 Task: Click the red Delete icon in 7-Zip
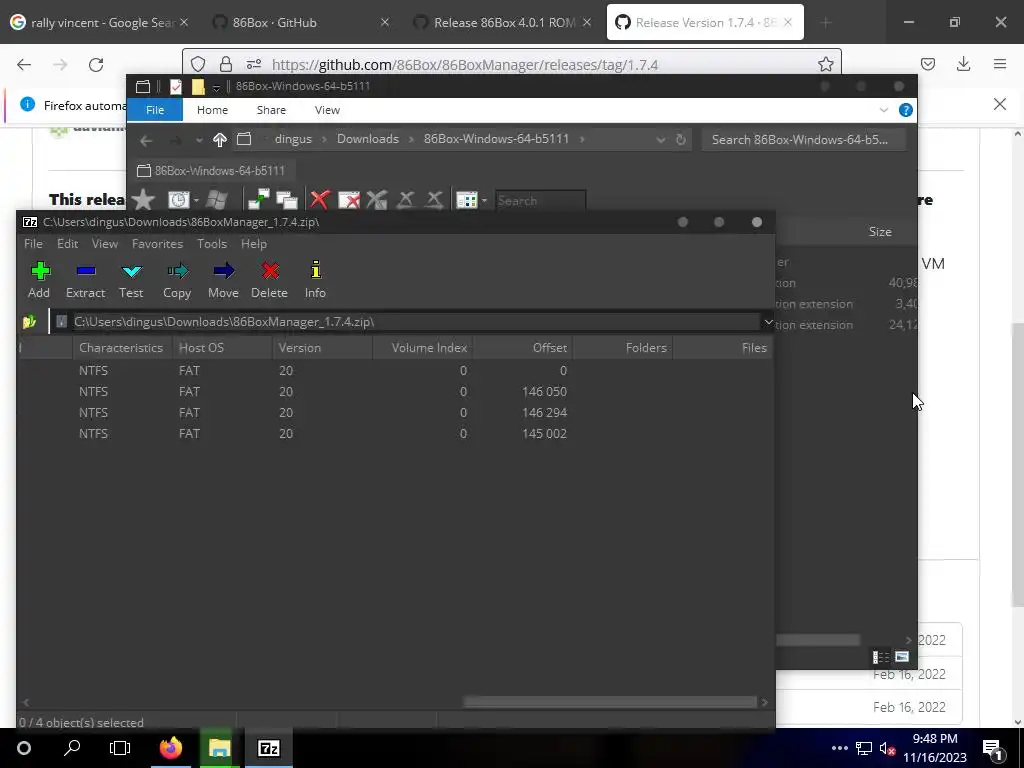point(270,270)
